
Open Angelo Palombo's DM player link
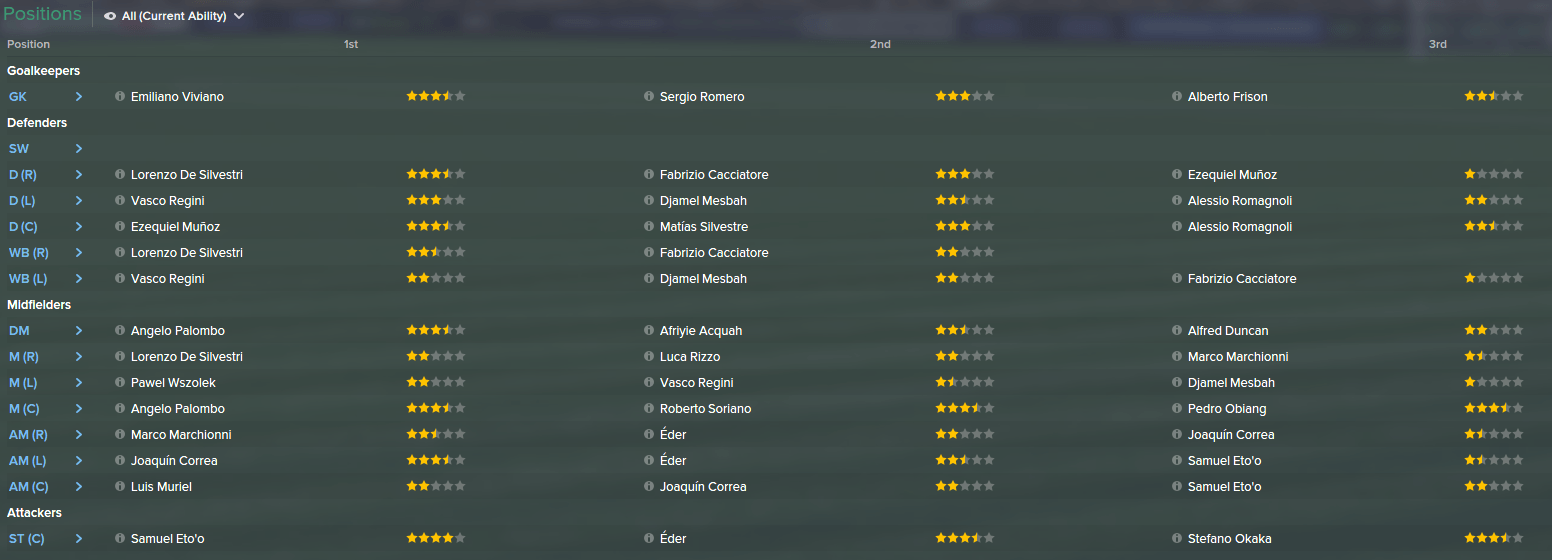[x=178, y=331]
